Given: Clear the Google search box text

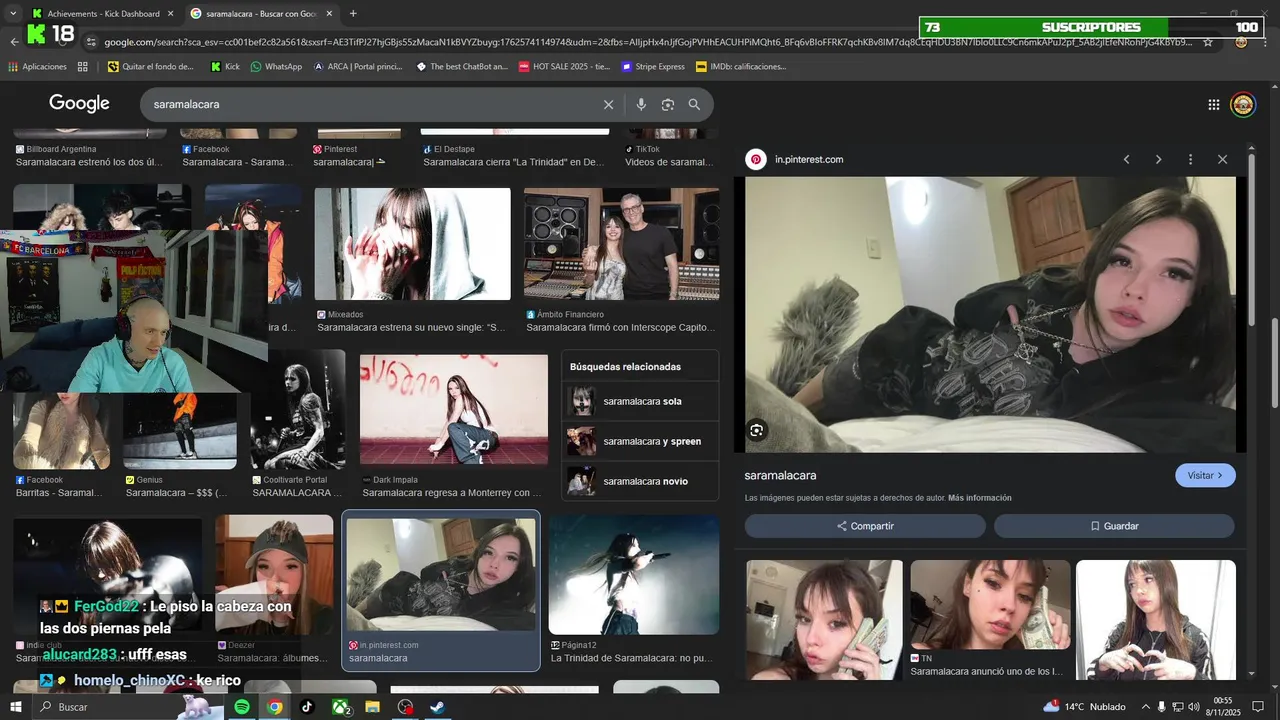Looking at the screenshot, I should [608, 104].
